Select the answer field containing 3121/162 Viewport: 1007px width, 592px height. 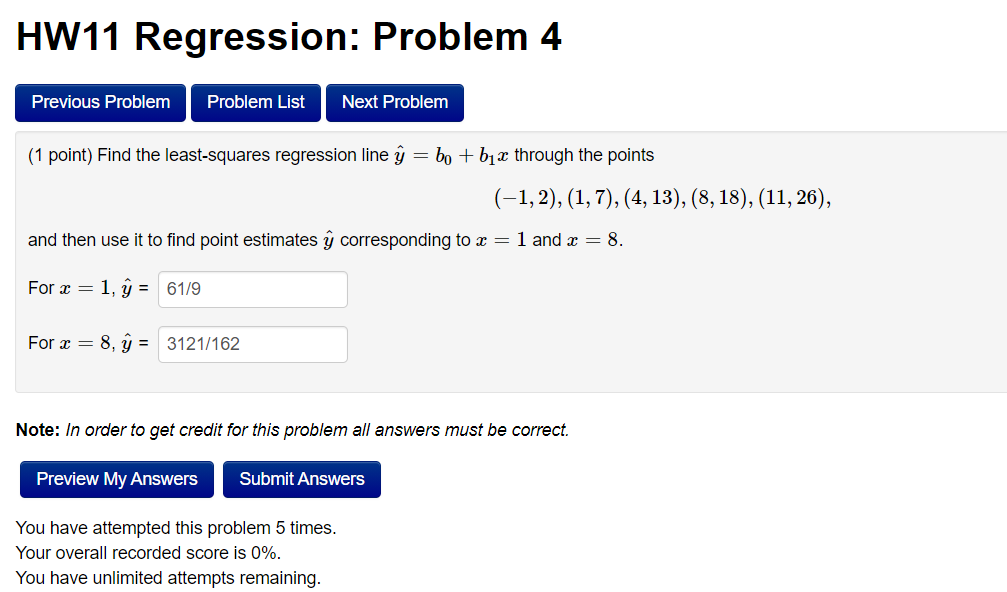(x=252, y=344)
